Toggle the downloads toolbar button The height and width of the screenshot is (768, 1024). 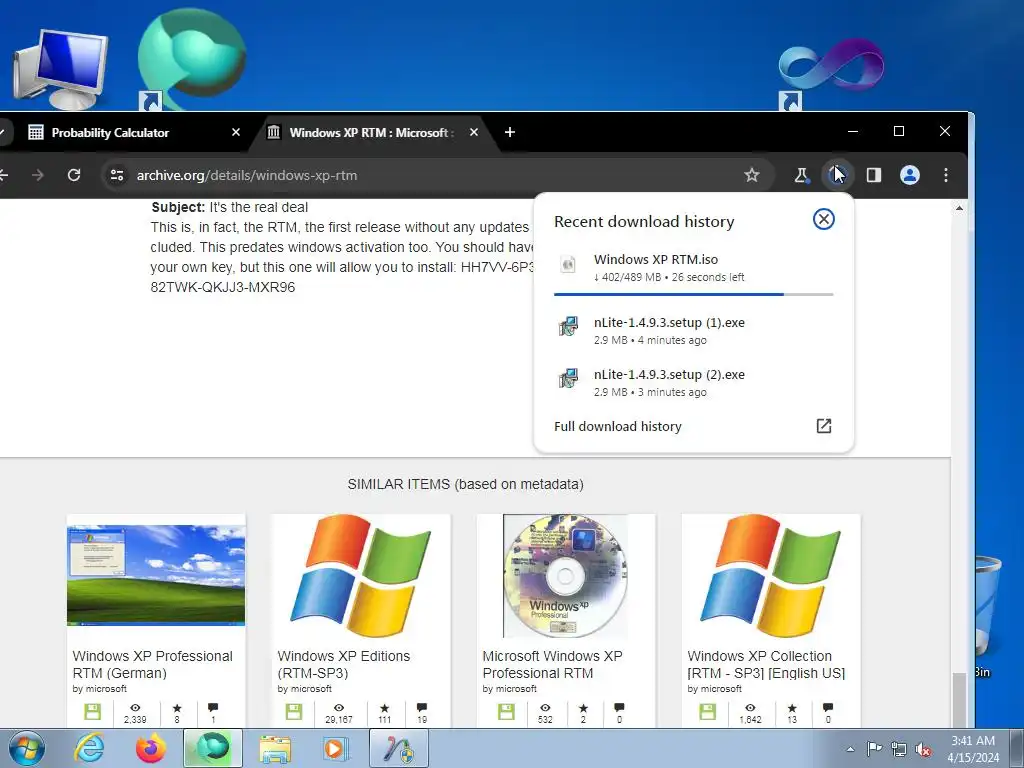click(837, 175)
